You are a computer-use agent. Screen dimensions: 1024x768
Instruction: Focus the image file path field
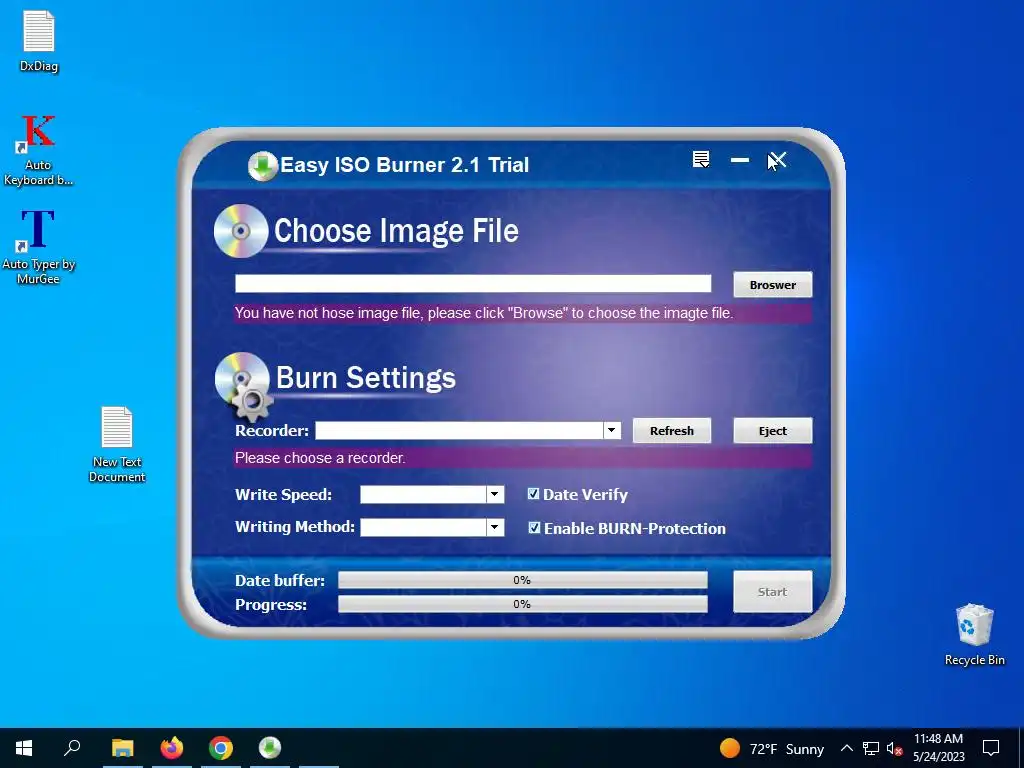(473, 283)
